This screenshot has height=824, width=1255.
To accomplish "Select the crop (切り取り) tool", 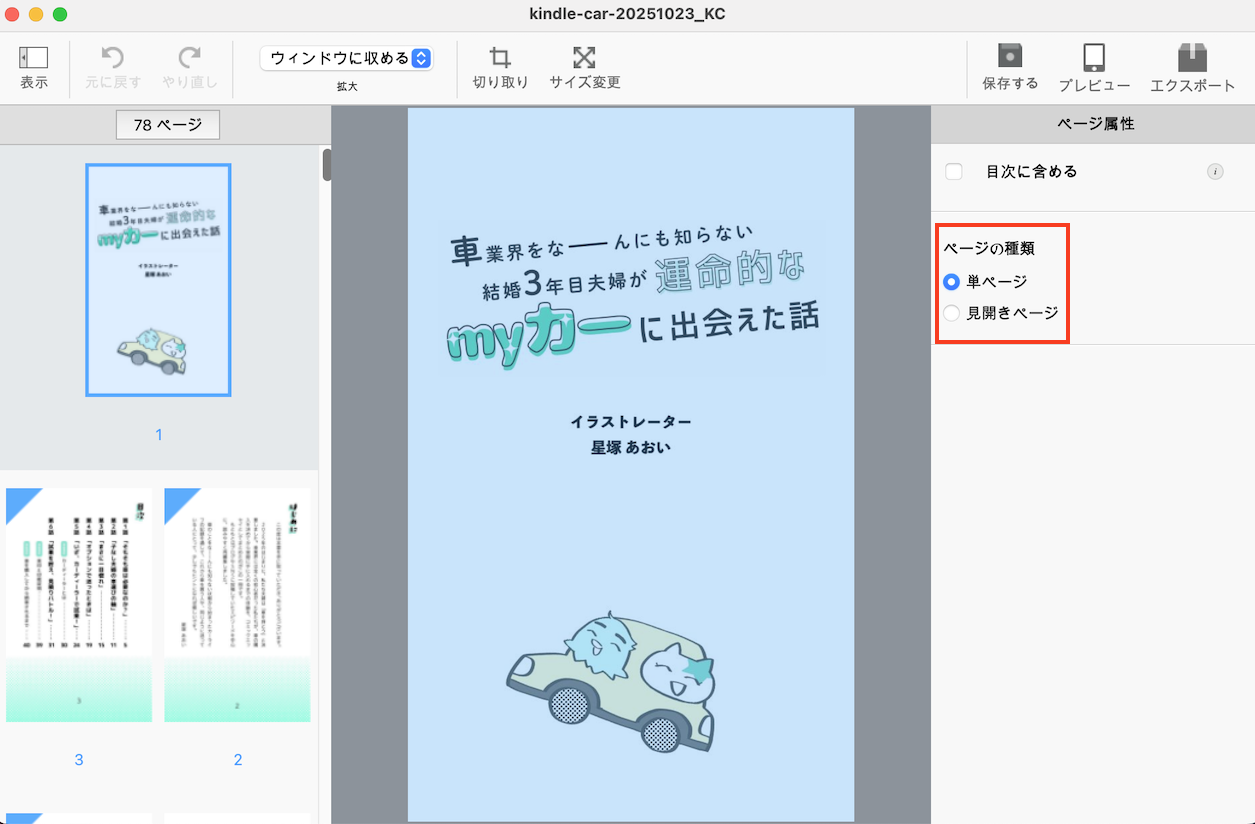I will click(x=500, y=58).
